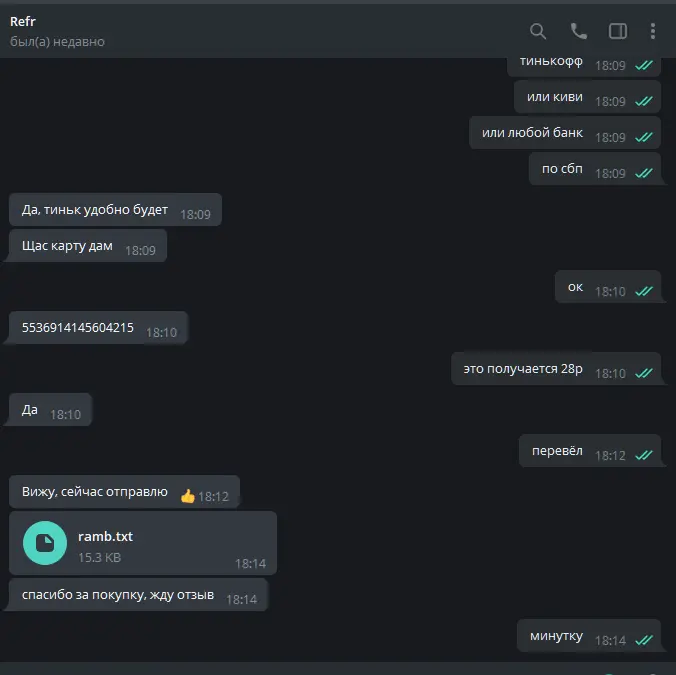Click the "был(а) недавно" status text

coord(57,41)
